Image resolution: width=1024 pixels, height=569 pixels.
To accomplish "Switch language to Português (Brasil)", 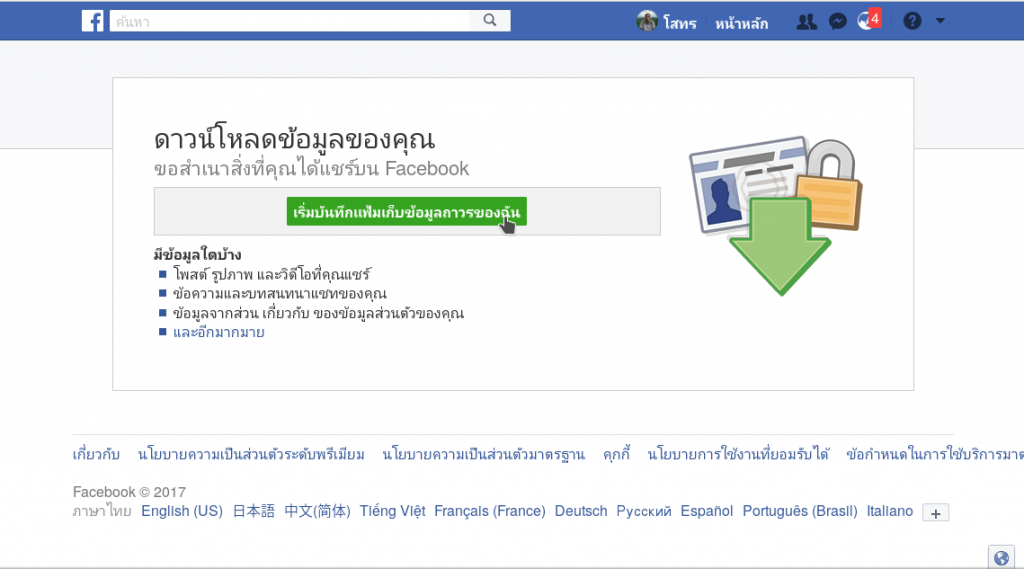I will point(800,511).
